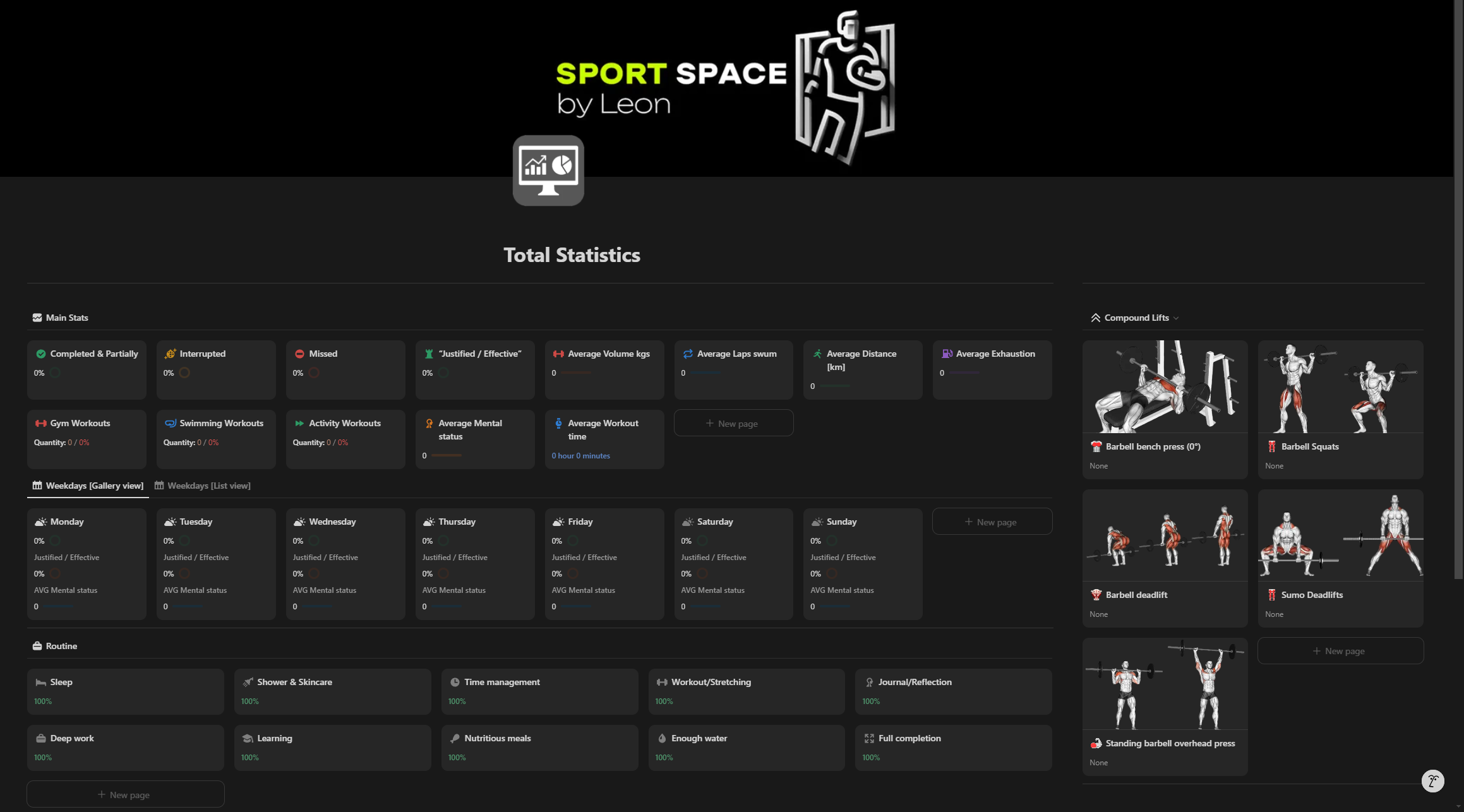Click the statistics monitor page icon

click(x=548, y=170)
